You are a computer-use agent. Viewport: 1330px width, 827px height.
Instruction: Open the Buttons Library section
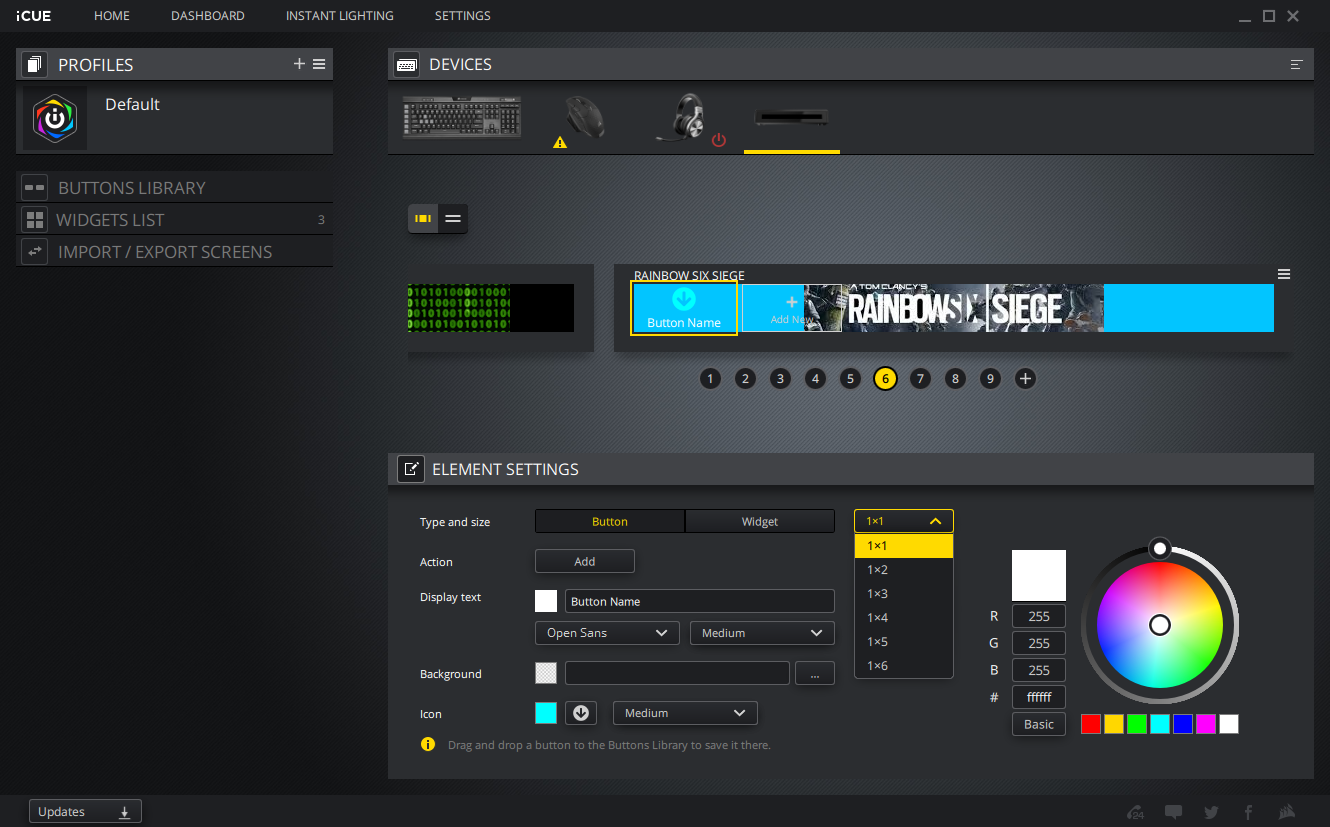click(x=175, y=188)
